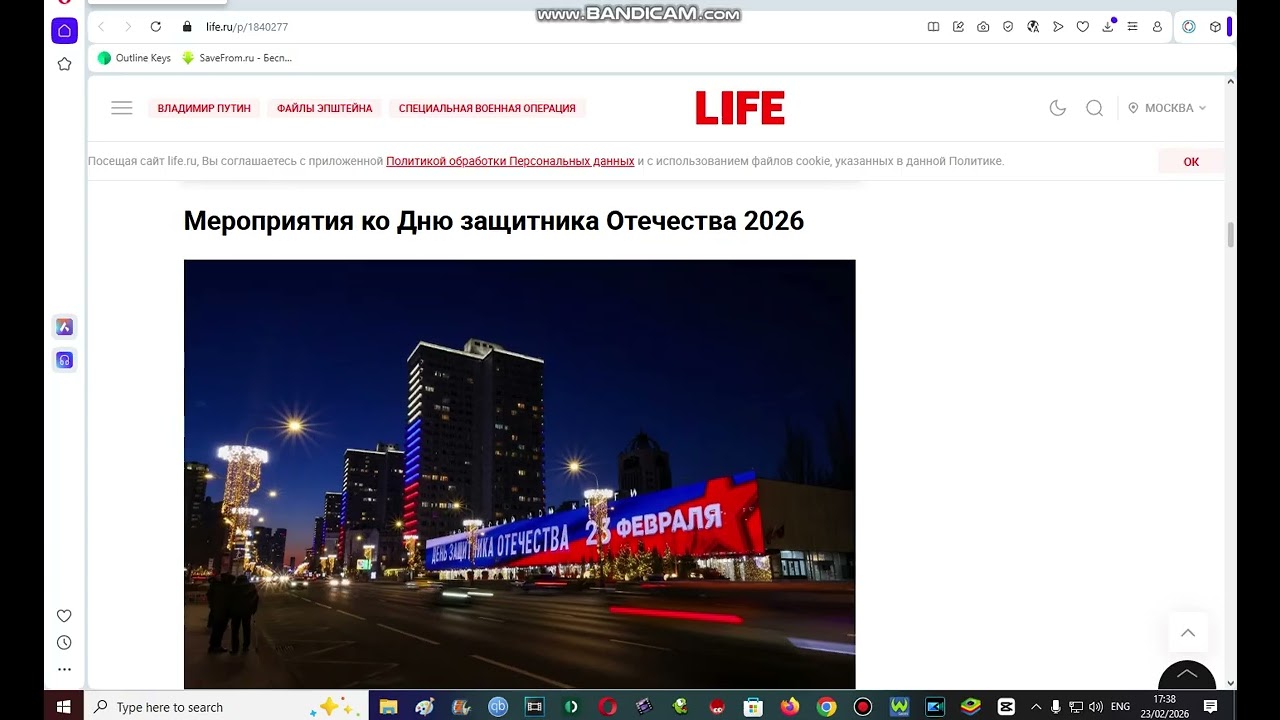Open sidebar three-dots more menu
This screenshot has width=1280, height=720.
(x=64, y=669)
